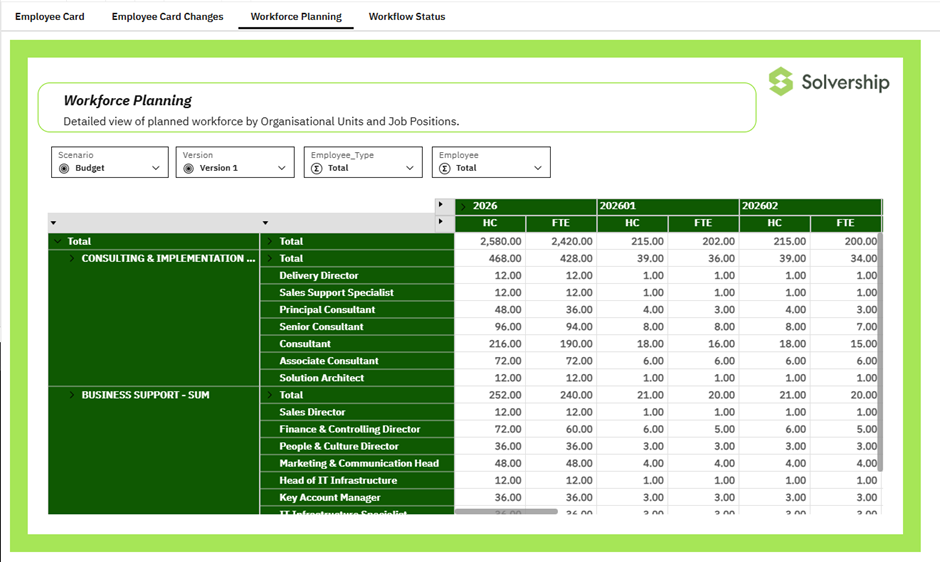
Task: Click the sigma icon in Employee filter
Action: 445,169
